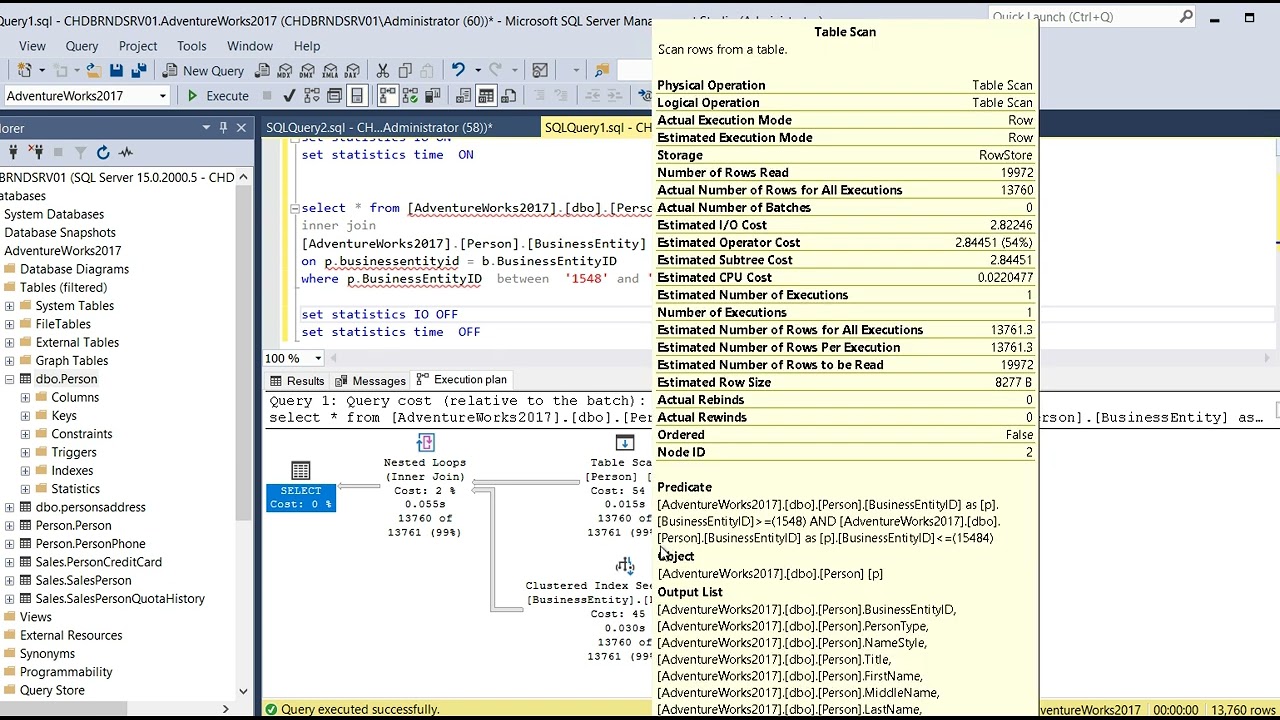Toggle Include Live Query Statistics
The width and height of the screenshot is (1280, 720).
(410, 96)
